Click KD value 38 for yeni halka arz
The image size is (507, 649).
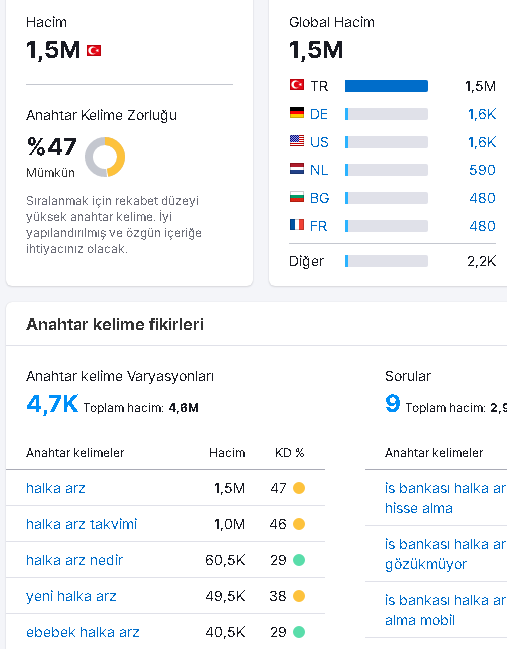[x=278, y=596]
